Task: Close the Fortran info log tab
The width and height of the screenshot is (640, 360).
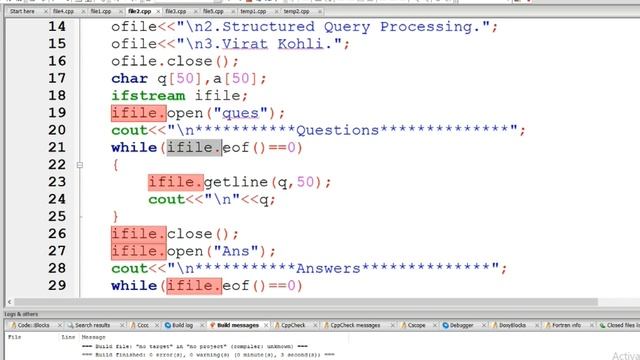Action: [x=591, y=325]
